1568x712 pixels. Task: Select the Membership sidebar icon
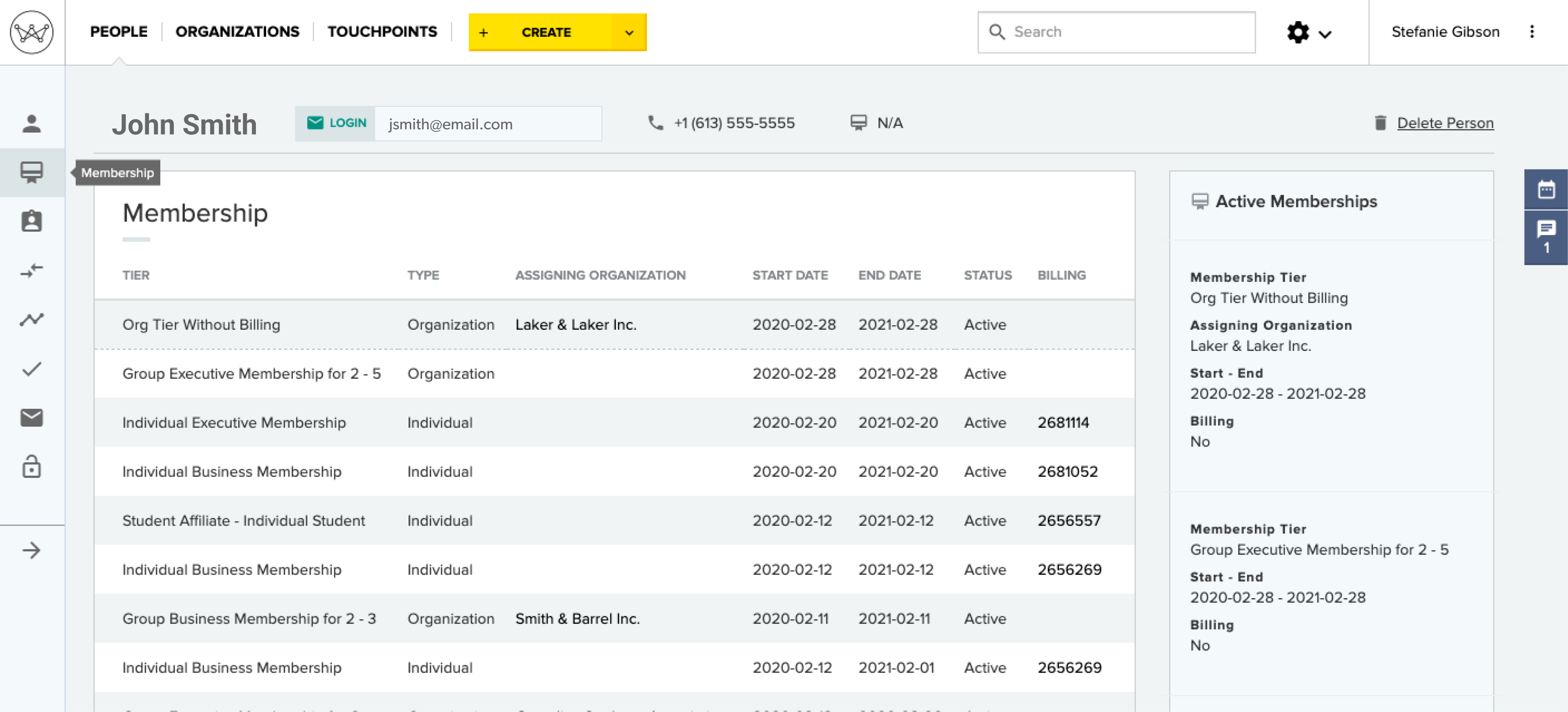pyautogui.click(x=32, y=172)
